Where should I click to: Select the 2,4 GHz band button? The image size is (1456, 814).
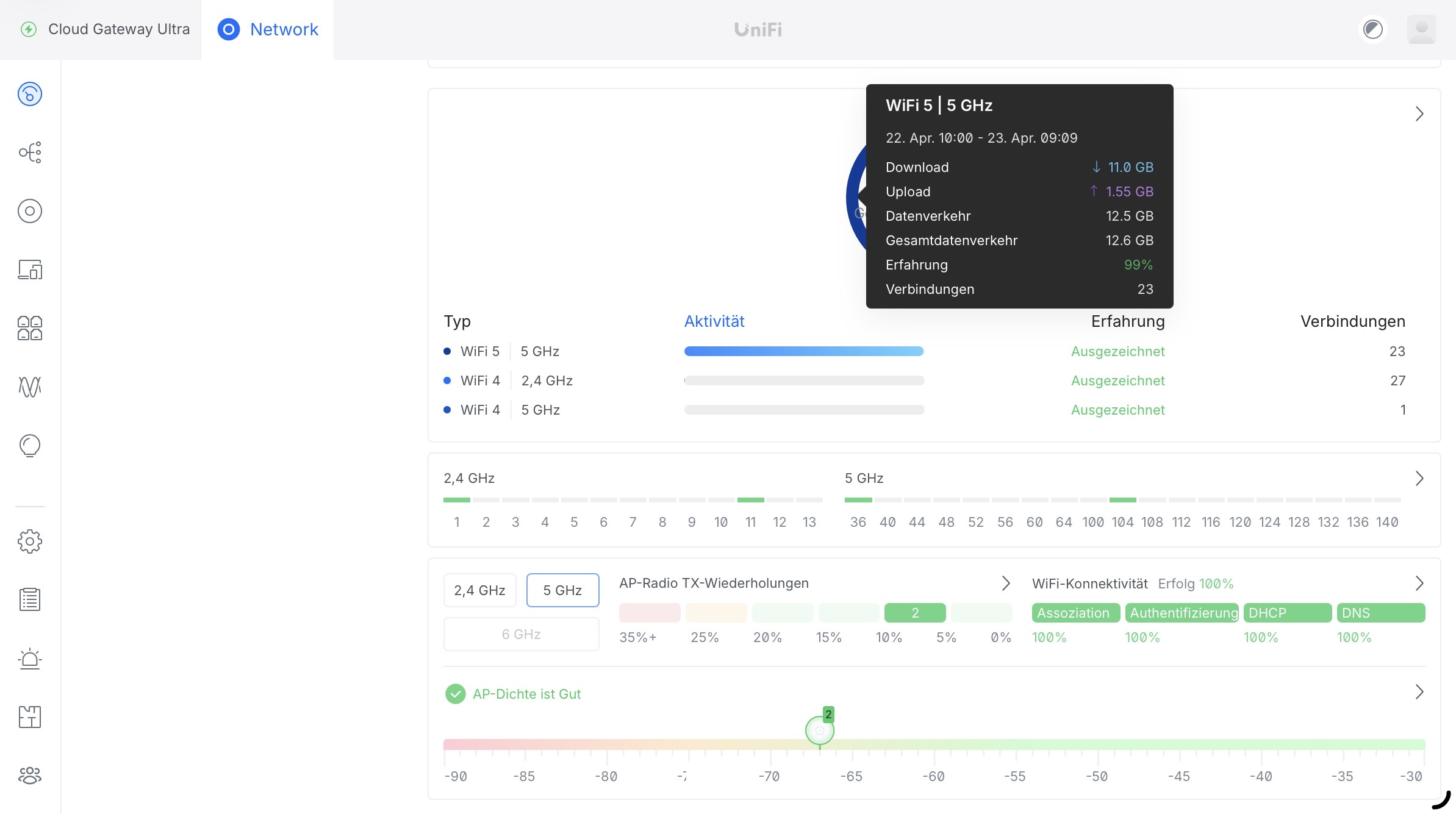point(480,590)
